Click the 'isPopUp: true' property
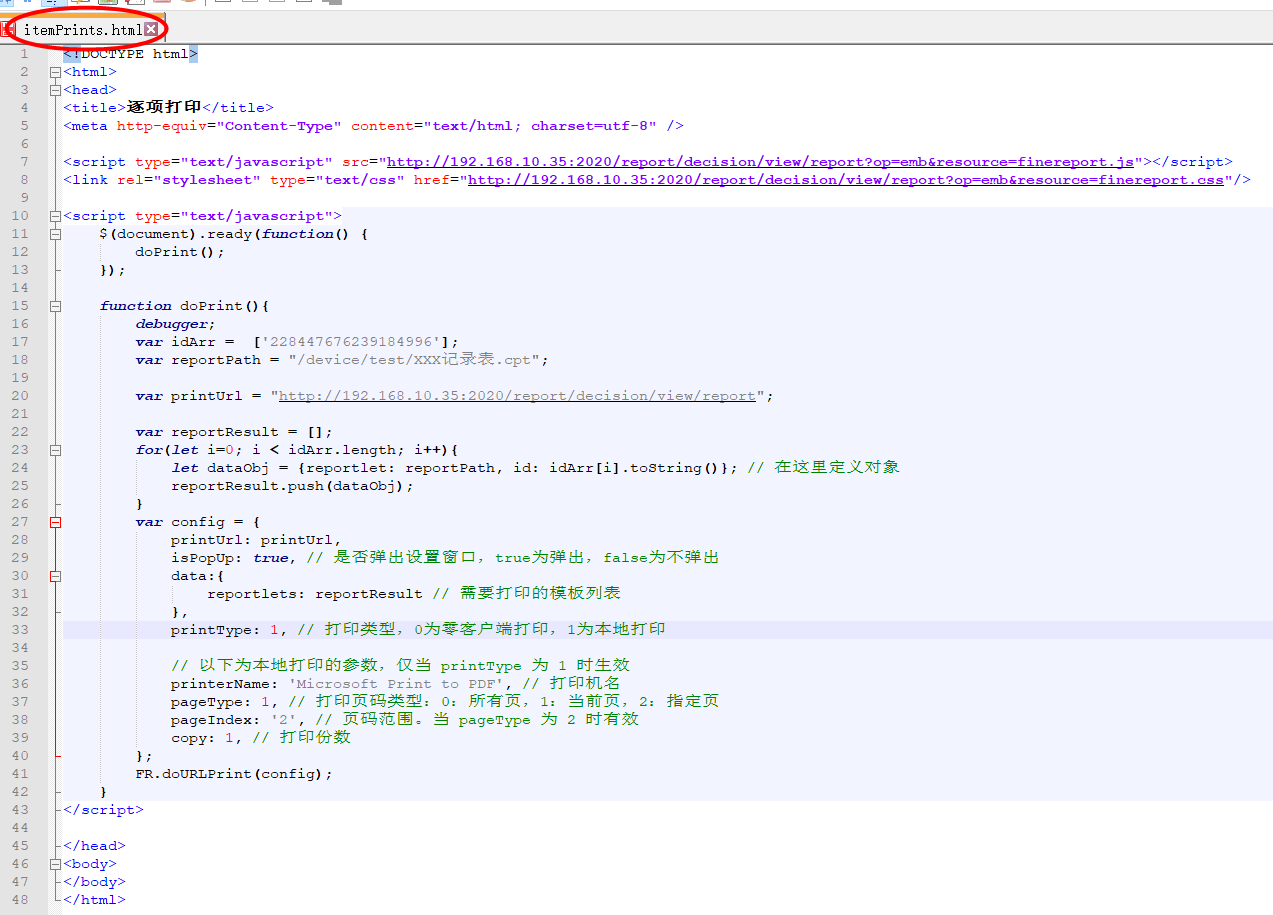 click(x=229, y=558)
